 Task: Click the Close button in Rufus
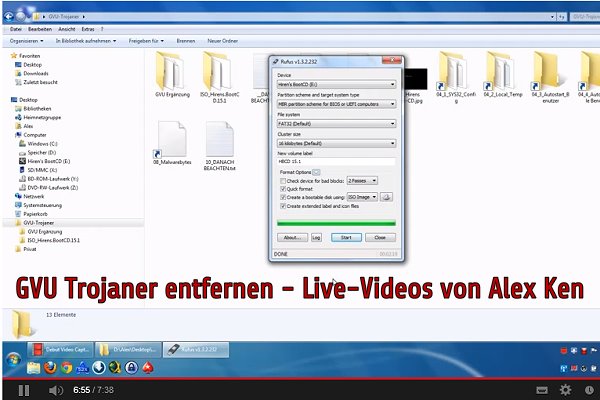pyautogui.click(x=380, y=238)
